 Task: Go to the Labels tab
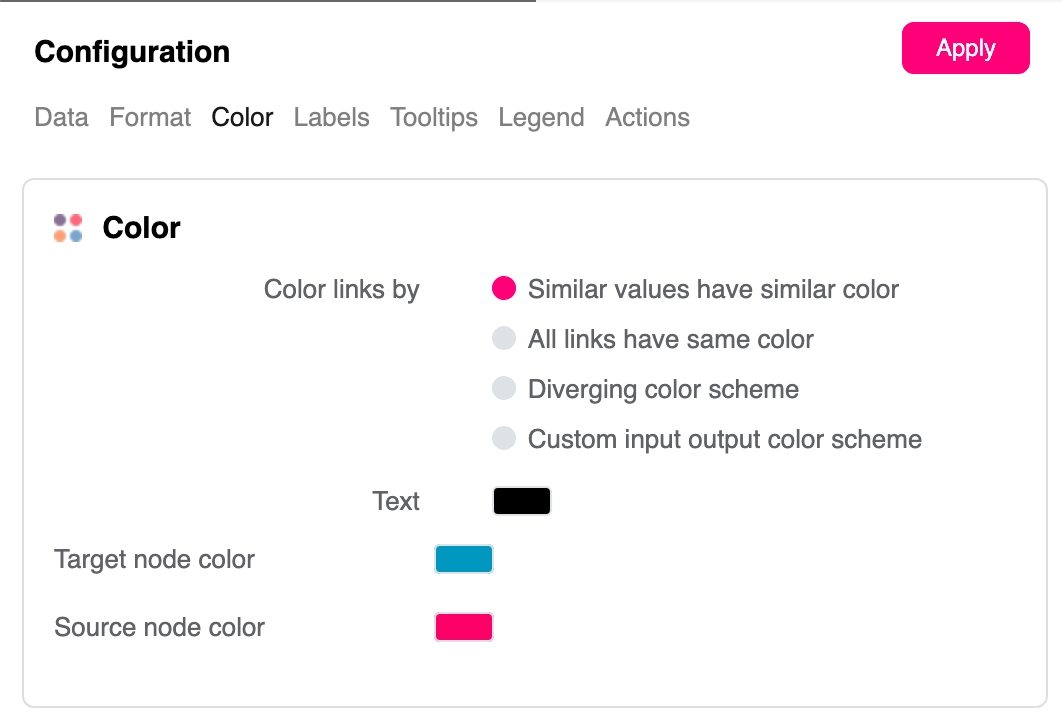pyautogui.click(x=331, y=118)
